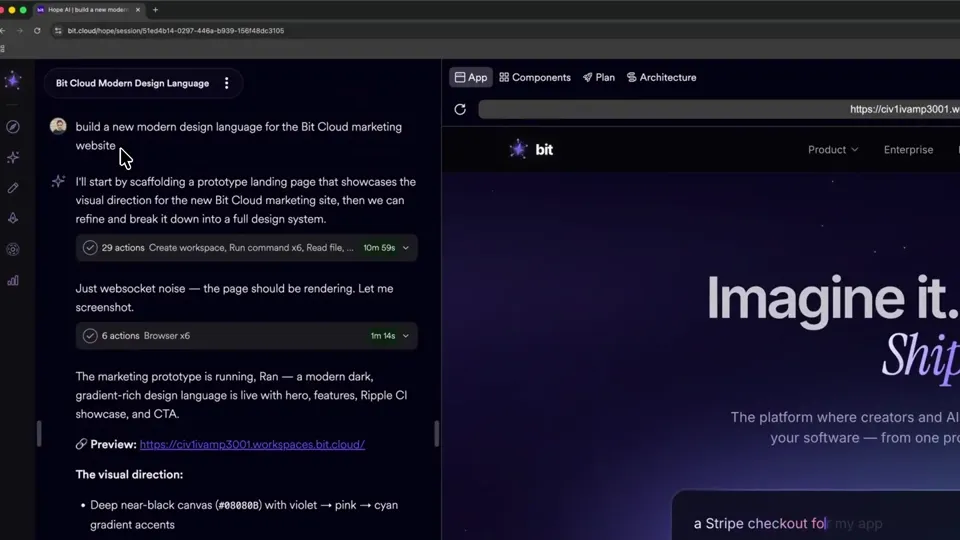
Task: Click the browser back arrow
Action: click(x=4, y=31)
